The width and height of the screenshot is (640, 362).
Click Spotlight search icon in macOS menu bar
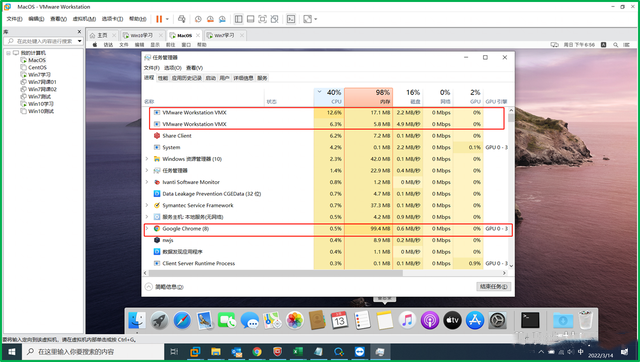[615, 45]
